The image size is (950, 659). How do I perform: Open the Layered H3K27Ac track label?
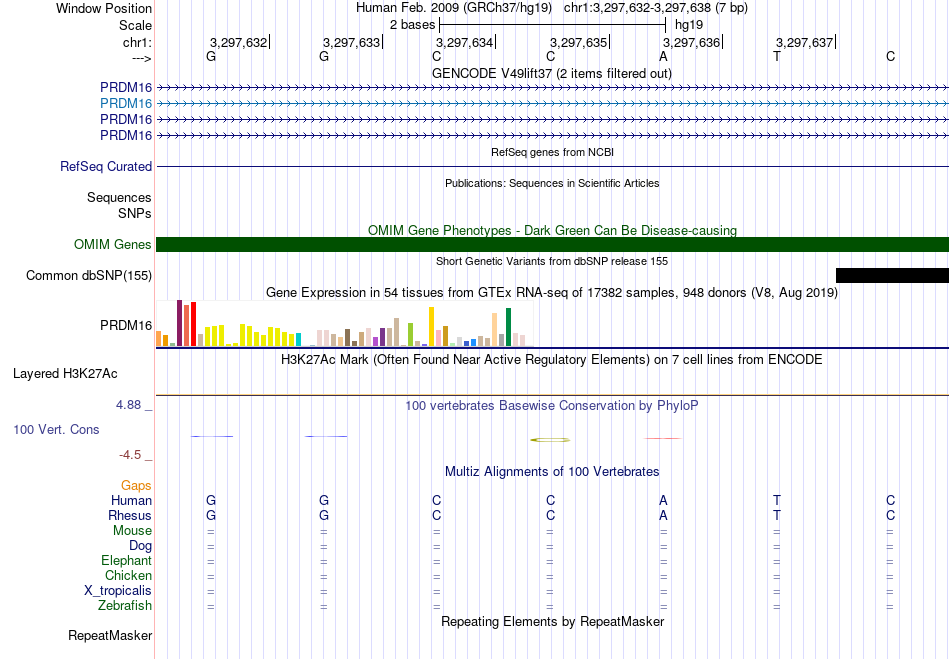(65, 374)
